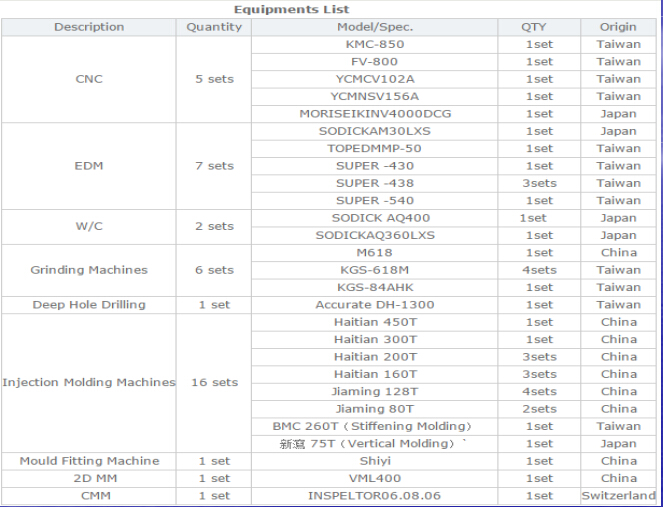Click the KGS-618M model cell
Image resolution: width=663 pixels, height=507 pixels.
[x=375, y=270]
